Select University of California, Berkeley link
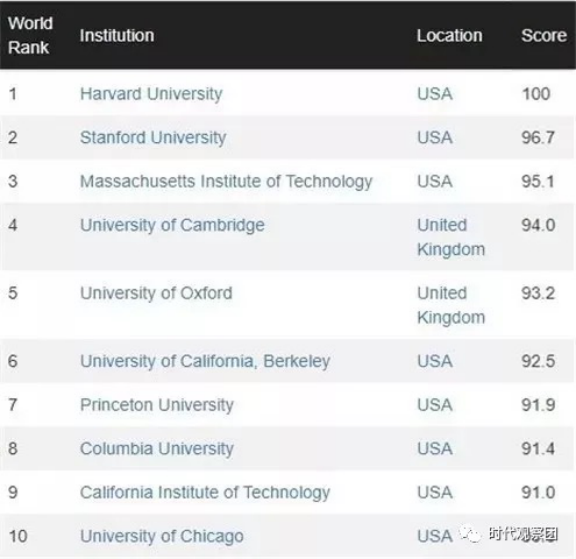Screen dimensions: 576x559 point(205,361)
